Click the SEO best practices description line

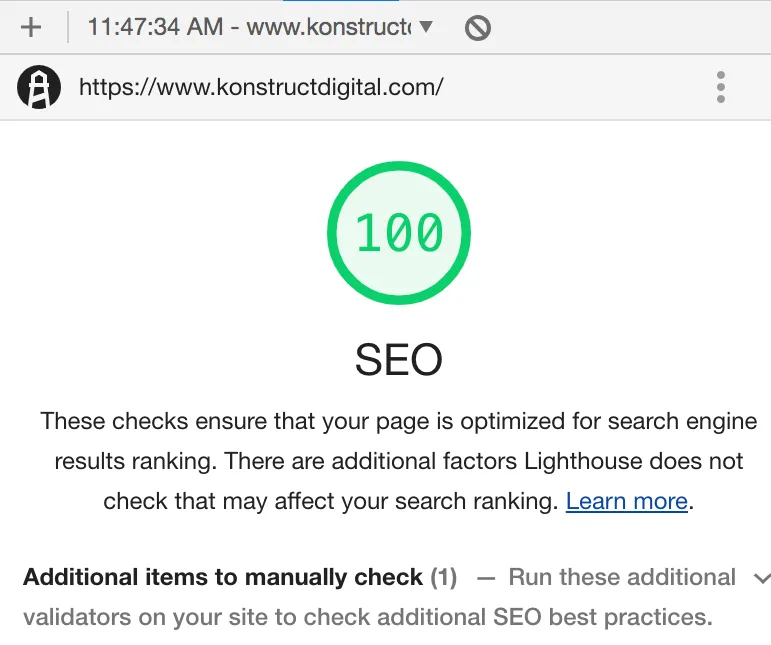(x=368, y=617)
